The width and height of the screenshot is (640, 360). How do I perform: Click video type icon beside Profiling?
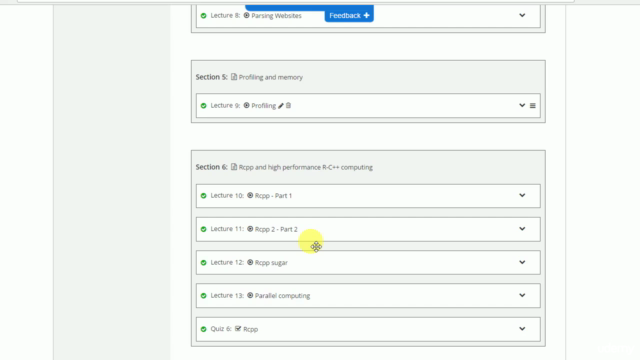(x=247, y=105)
